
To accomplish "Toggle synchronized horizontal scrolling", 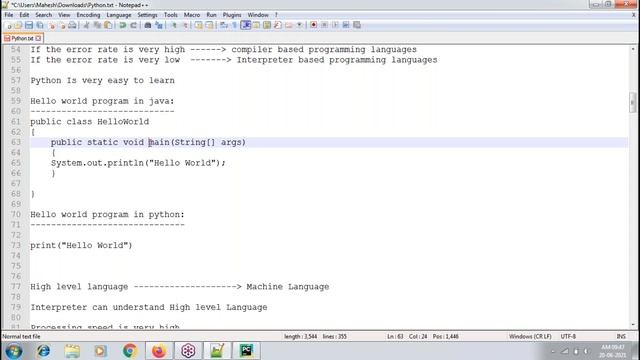I will [x=209, y=25].
